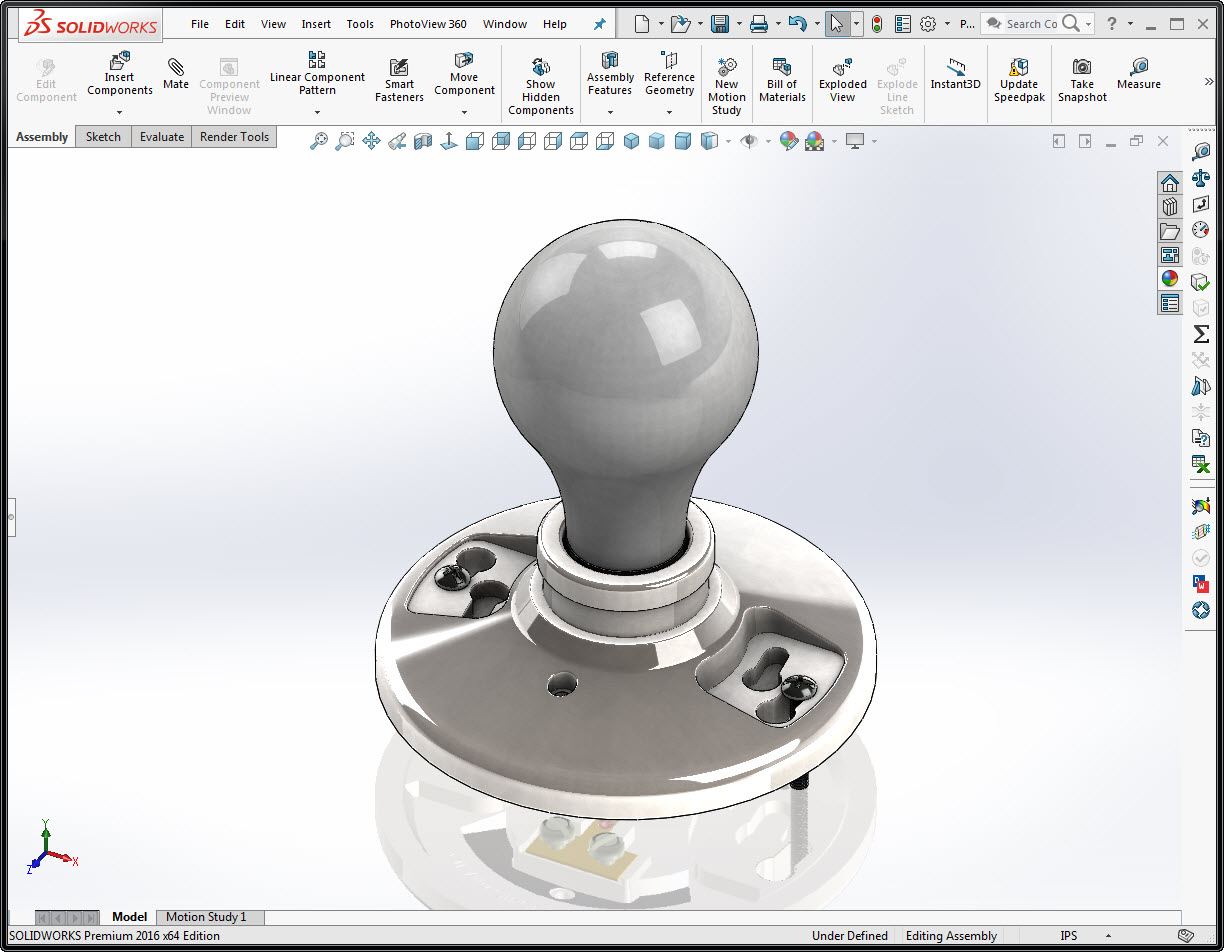Expand Linear Component Pattern dropdown arrow
The height and width of the screenshot is (952, 1224).
tap(317, 112)
